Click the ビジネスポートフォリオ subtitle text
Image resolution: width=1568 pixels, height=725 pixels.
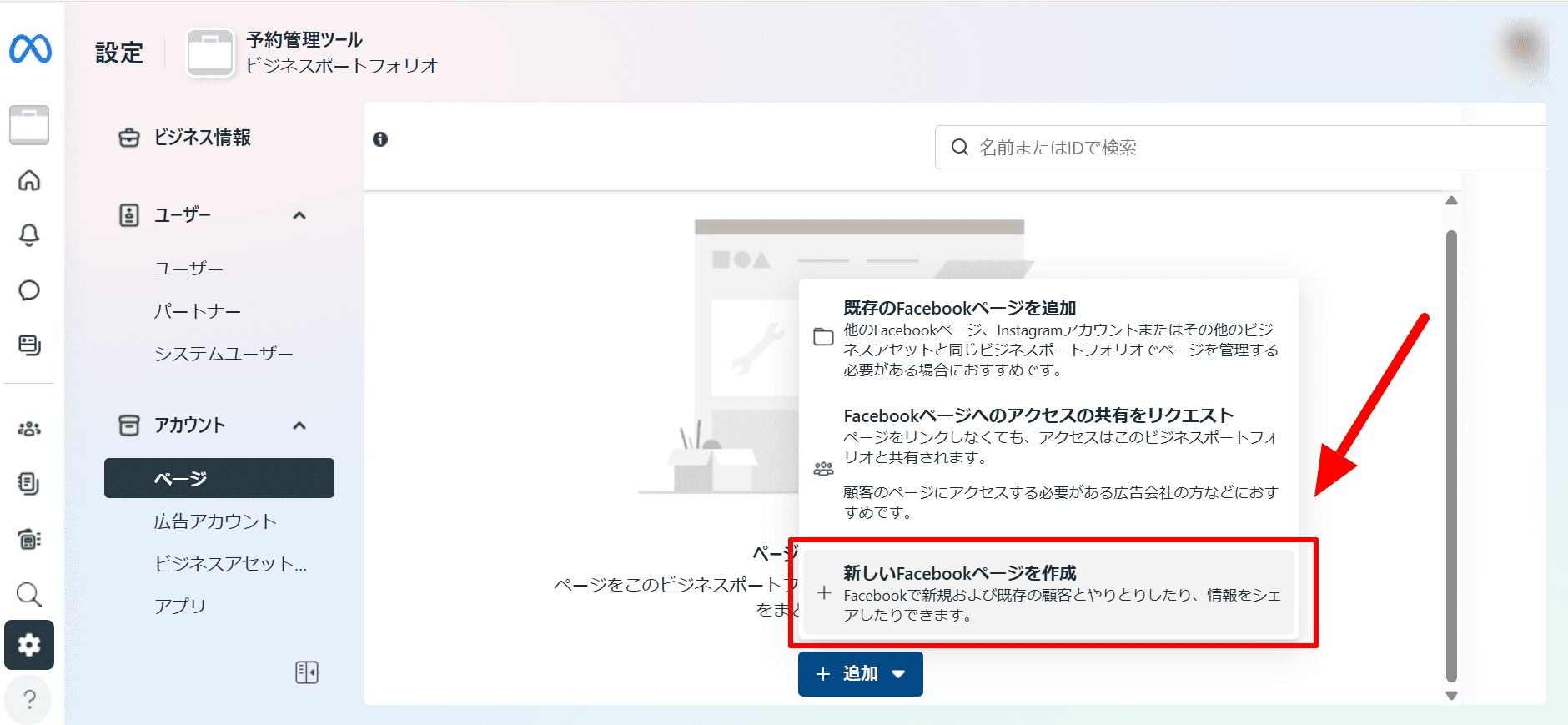[342, 66]
